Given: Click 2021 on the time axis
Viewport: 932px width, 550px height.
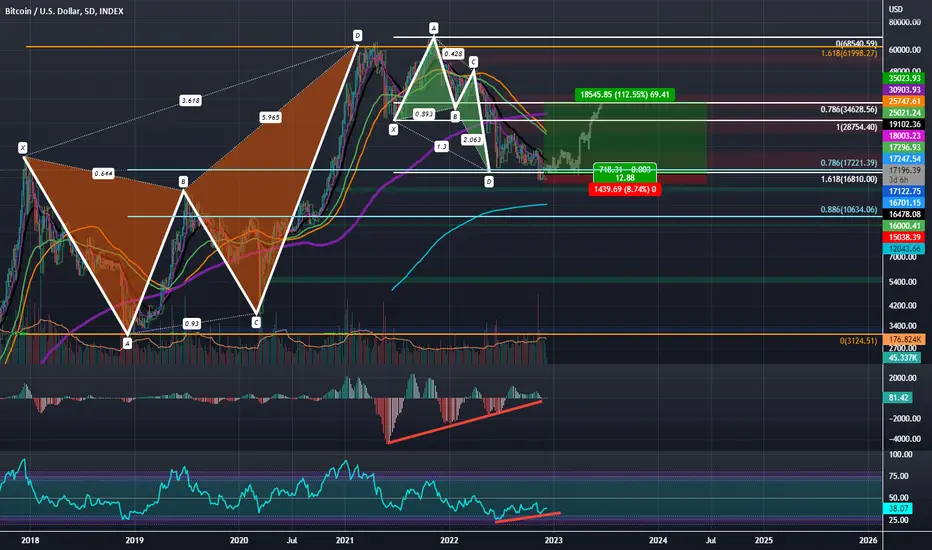Looking at the screenshot, I should tap(345, 540).
